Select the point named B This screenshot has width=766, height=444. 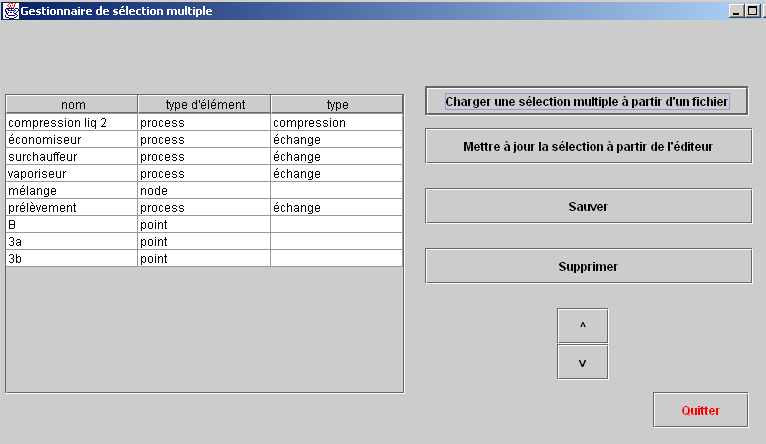point(204,225)
